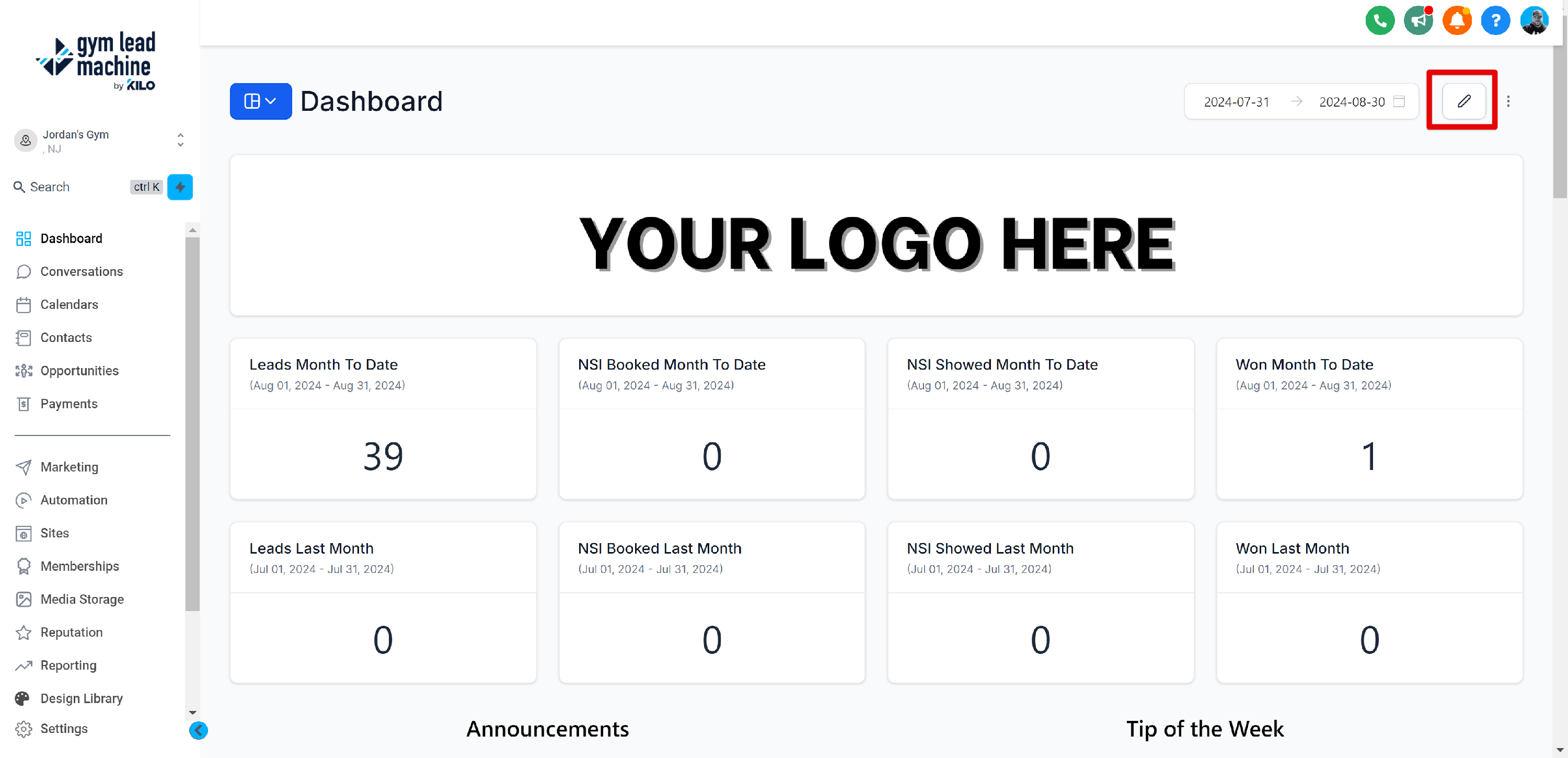Click the sidebar scrollbar down arrow
This screenshot has height=758, width=1568.
[x=192, y=713]
